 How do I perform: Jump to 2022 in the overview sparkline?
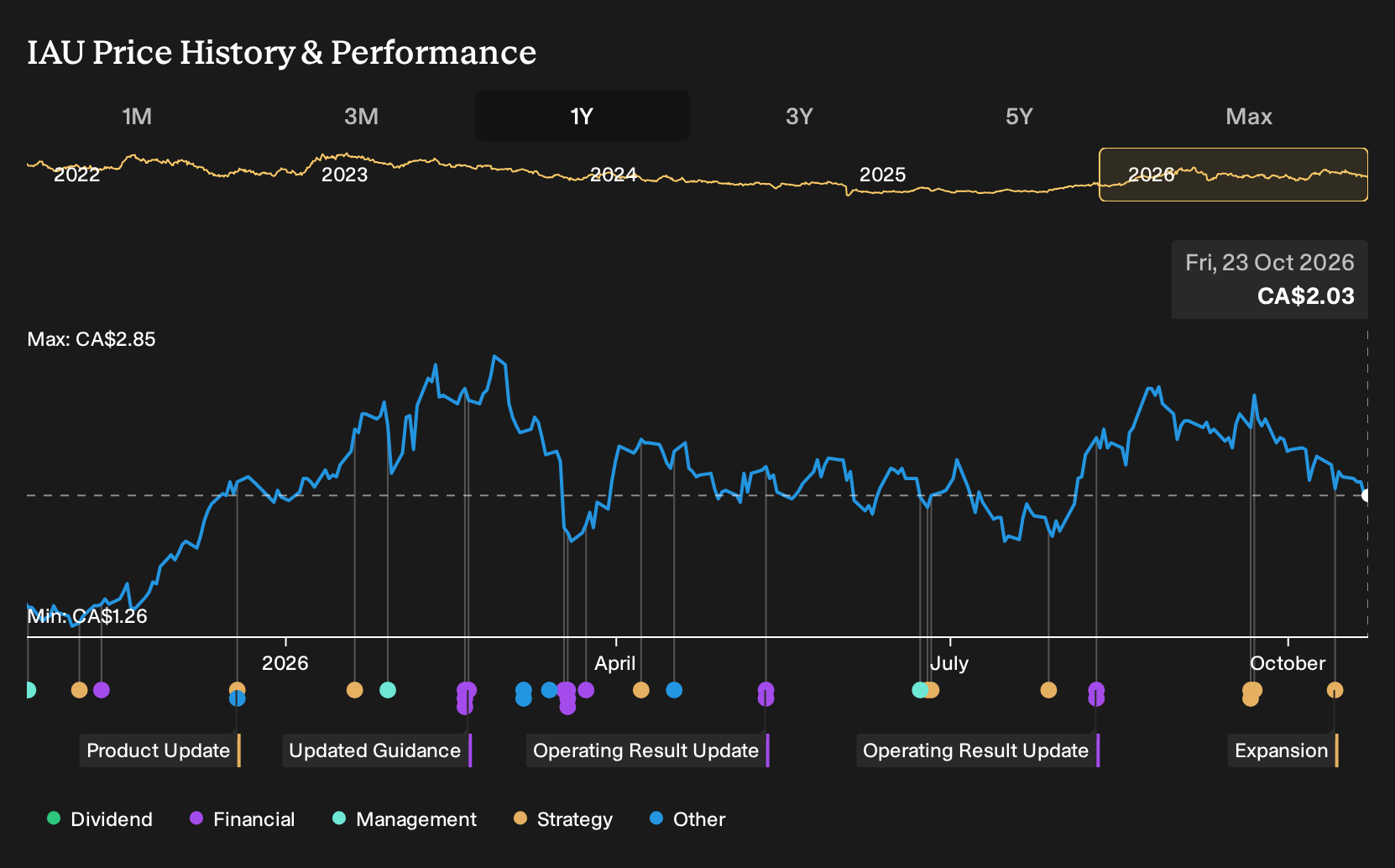point(76,175)
